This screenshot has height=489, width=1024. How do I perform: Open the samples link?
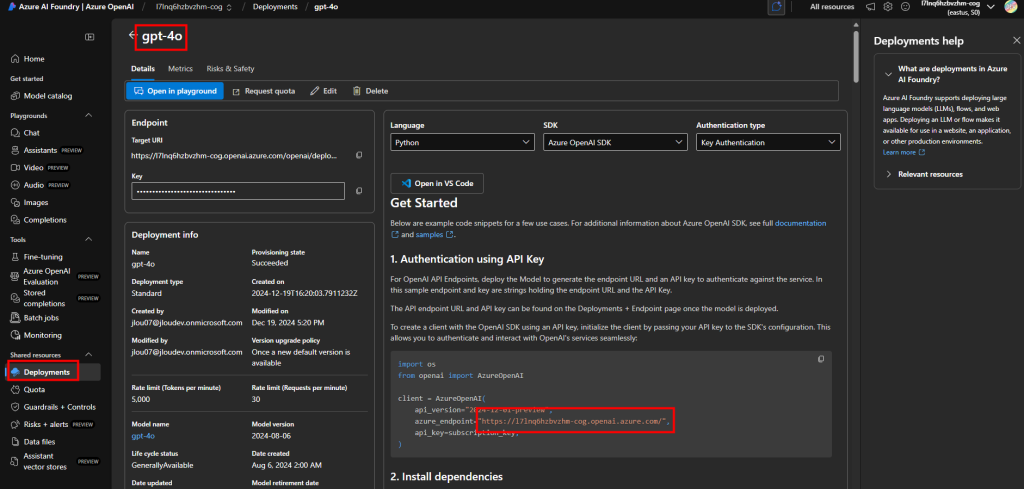click(433, 234)
